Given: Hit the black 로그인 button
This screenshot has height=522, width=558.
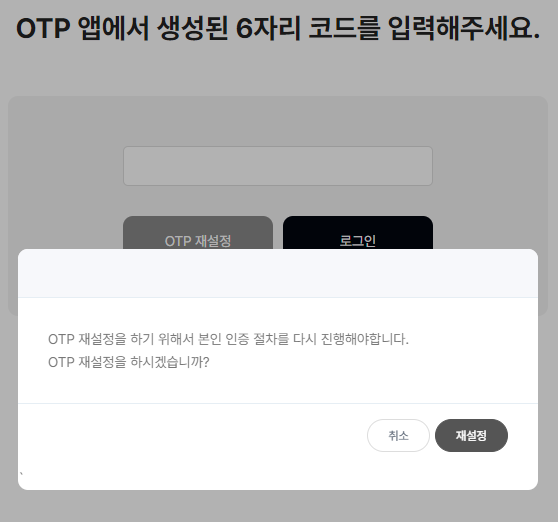Looking at the screenshot, I should (x=358, y=233).
